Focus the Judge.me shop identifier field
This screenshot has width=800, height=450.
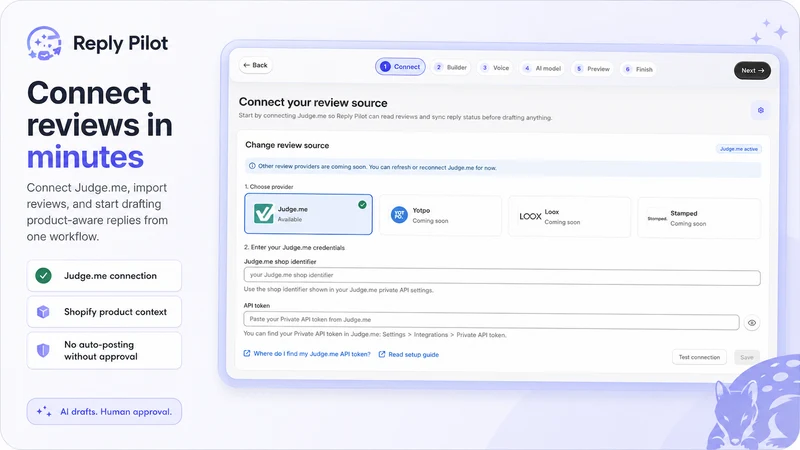pyautogui.click(x=502, y=277)
